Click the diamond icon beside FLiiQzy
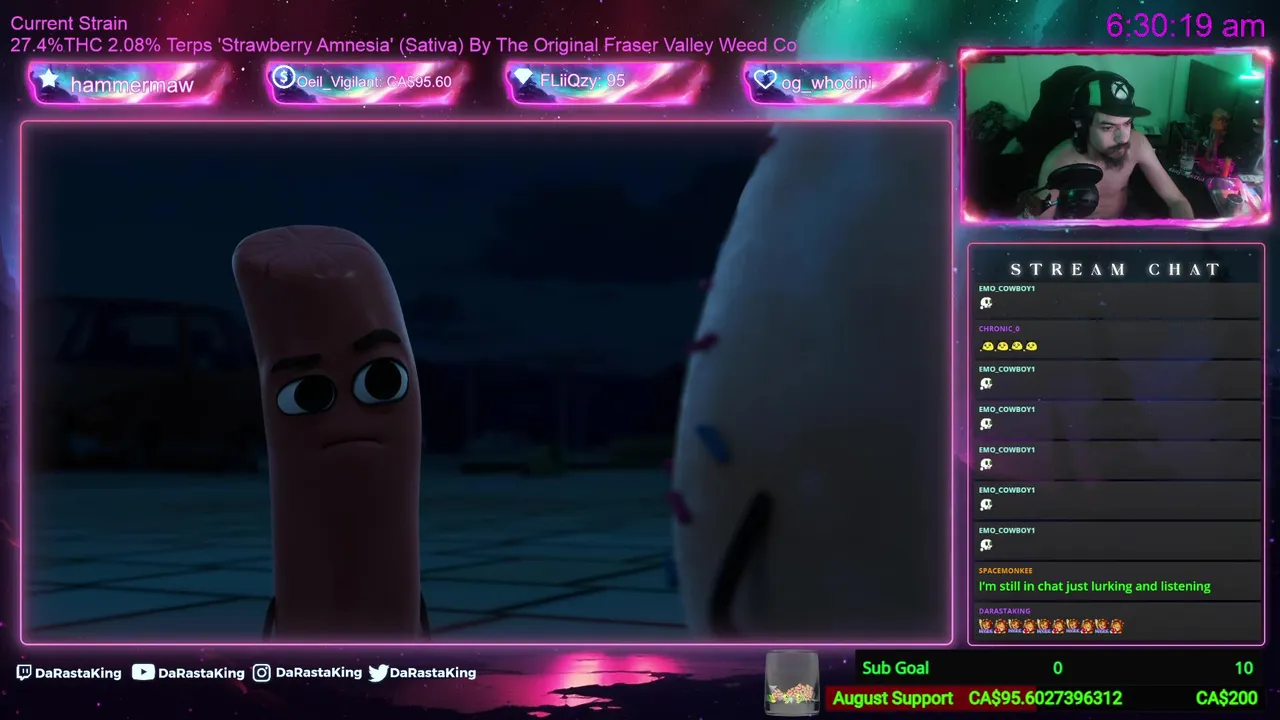The height and width of the screenshot is (720, 1280). 524,78
